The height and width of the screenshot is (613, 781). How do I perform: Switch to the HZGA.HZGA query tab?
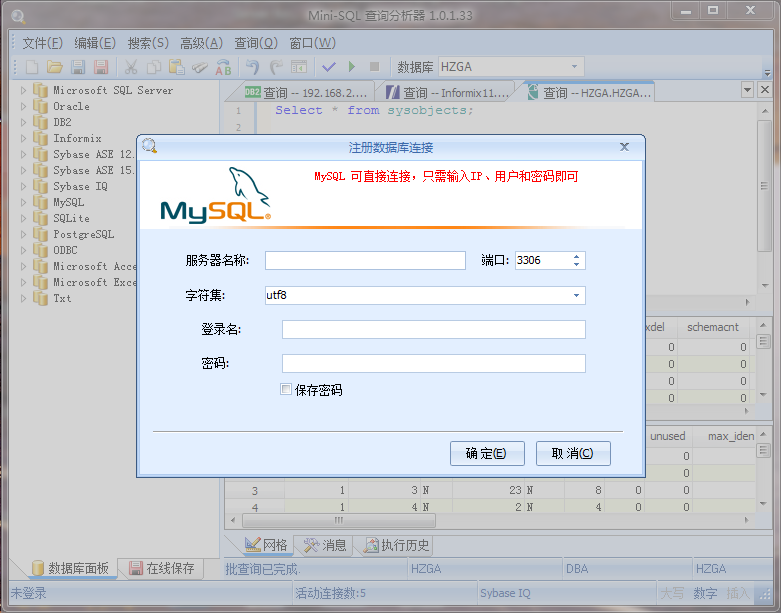click(589, 93)
